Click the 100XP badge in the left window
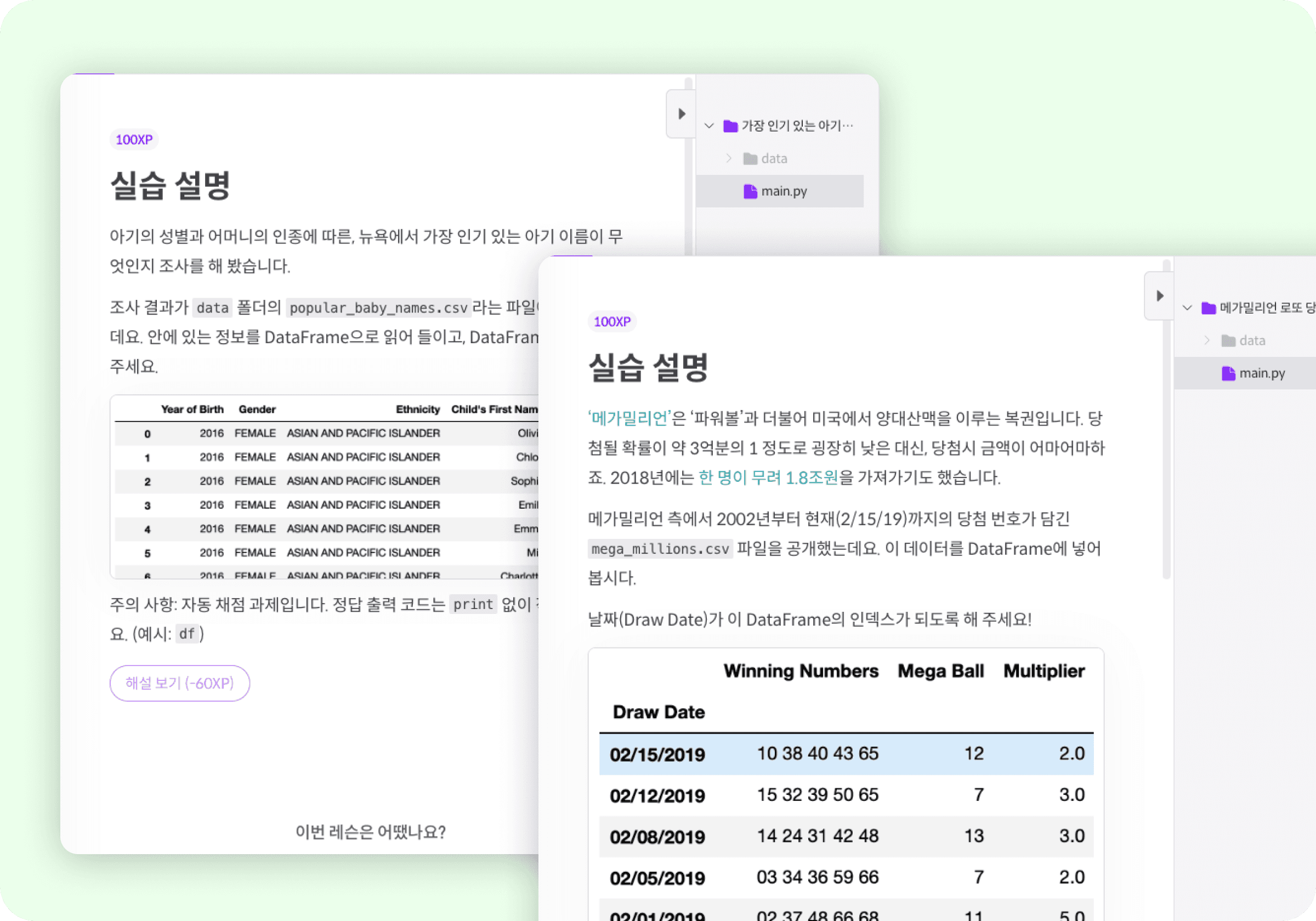The height and width of the screenshot is (921, 1316). (134, 140)
